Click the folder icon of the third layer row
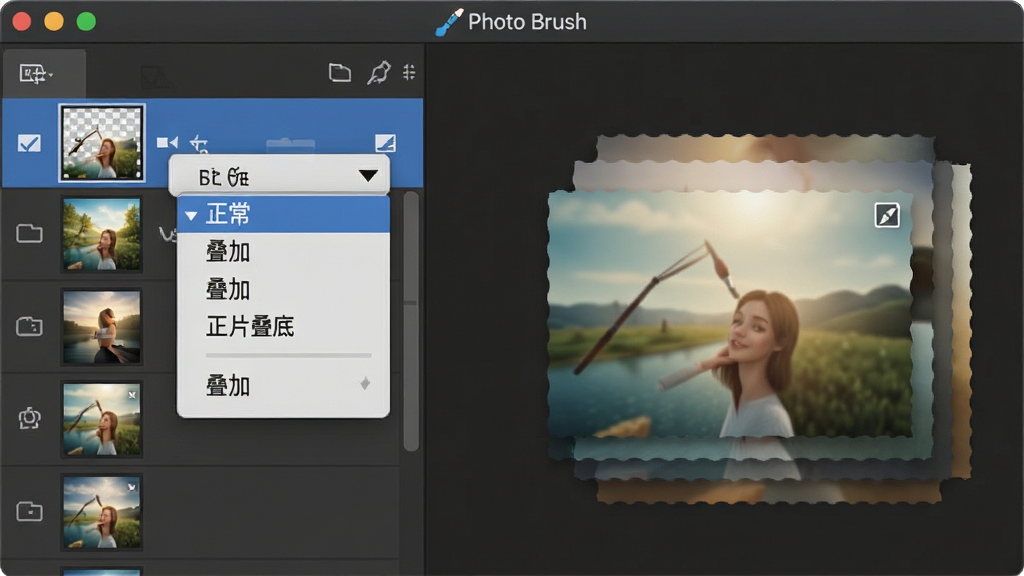Image resolution: width=1024 pixels, height=576 pixels. point(29,326)
